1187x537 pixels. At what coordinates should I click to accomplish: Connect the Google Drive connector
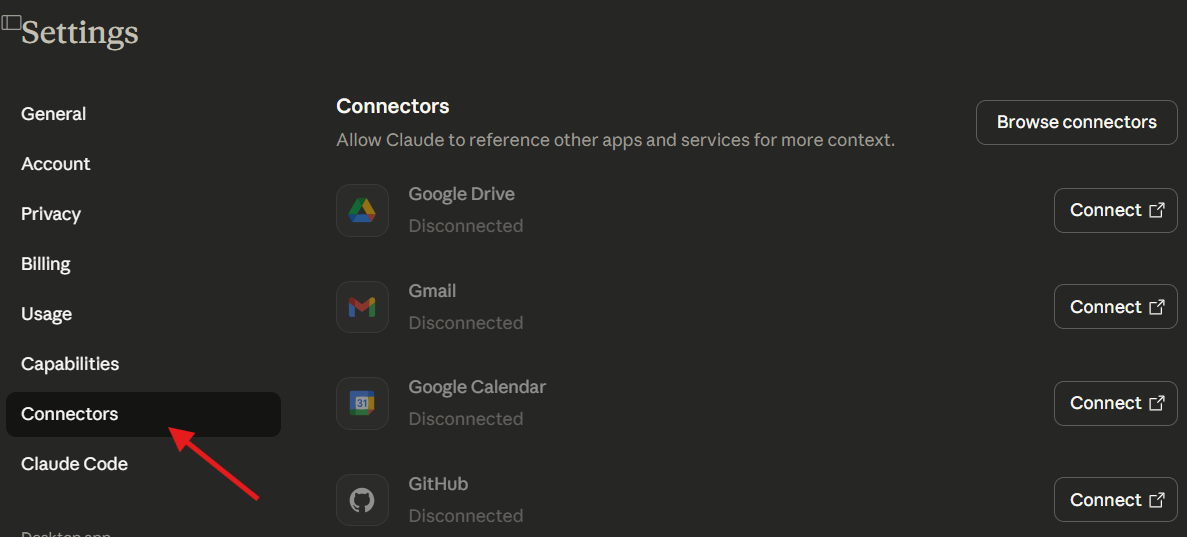[1115, 210]
